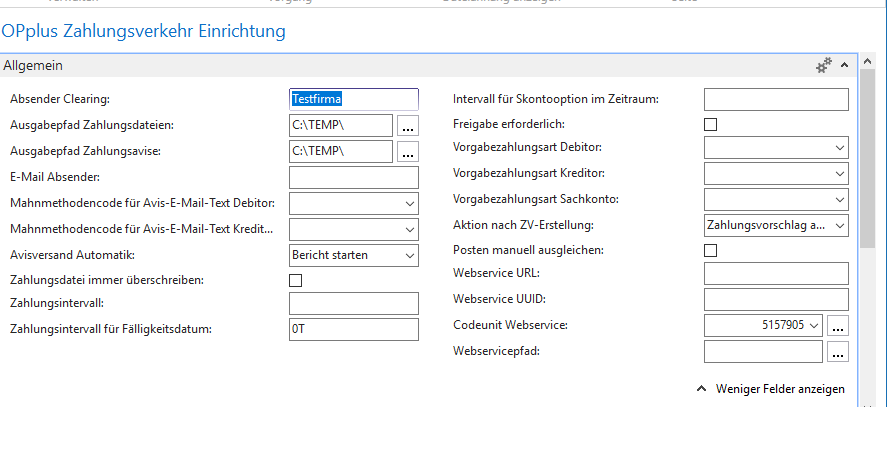887x460 pixels.
Task: Click the Zahlungsintervall input field
Action: click(x=354, y=304)
